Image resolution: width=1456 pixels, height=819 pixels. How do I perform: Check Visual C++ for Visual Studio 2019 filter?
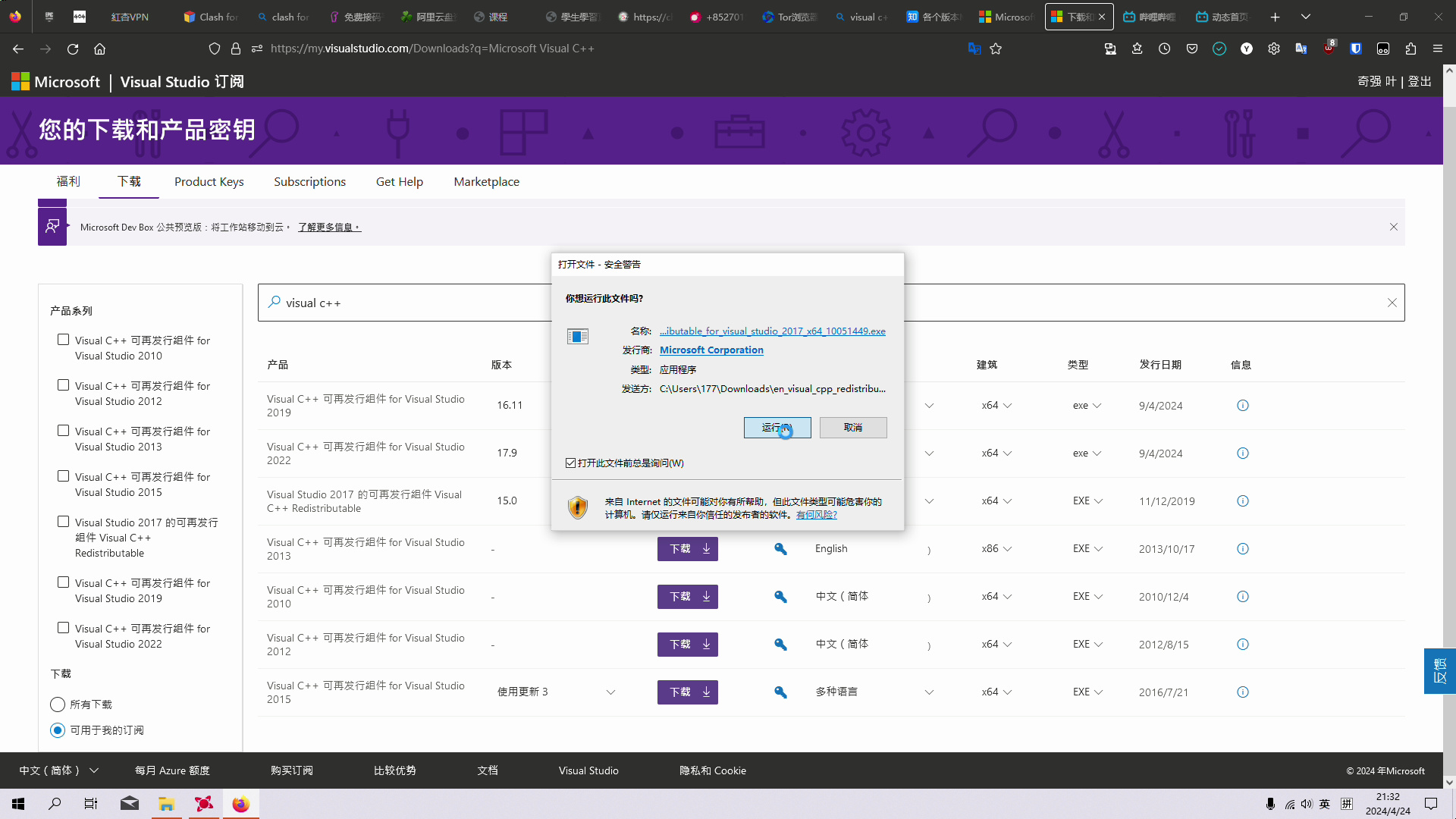click(x=64, y=582)
